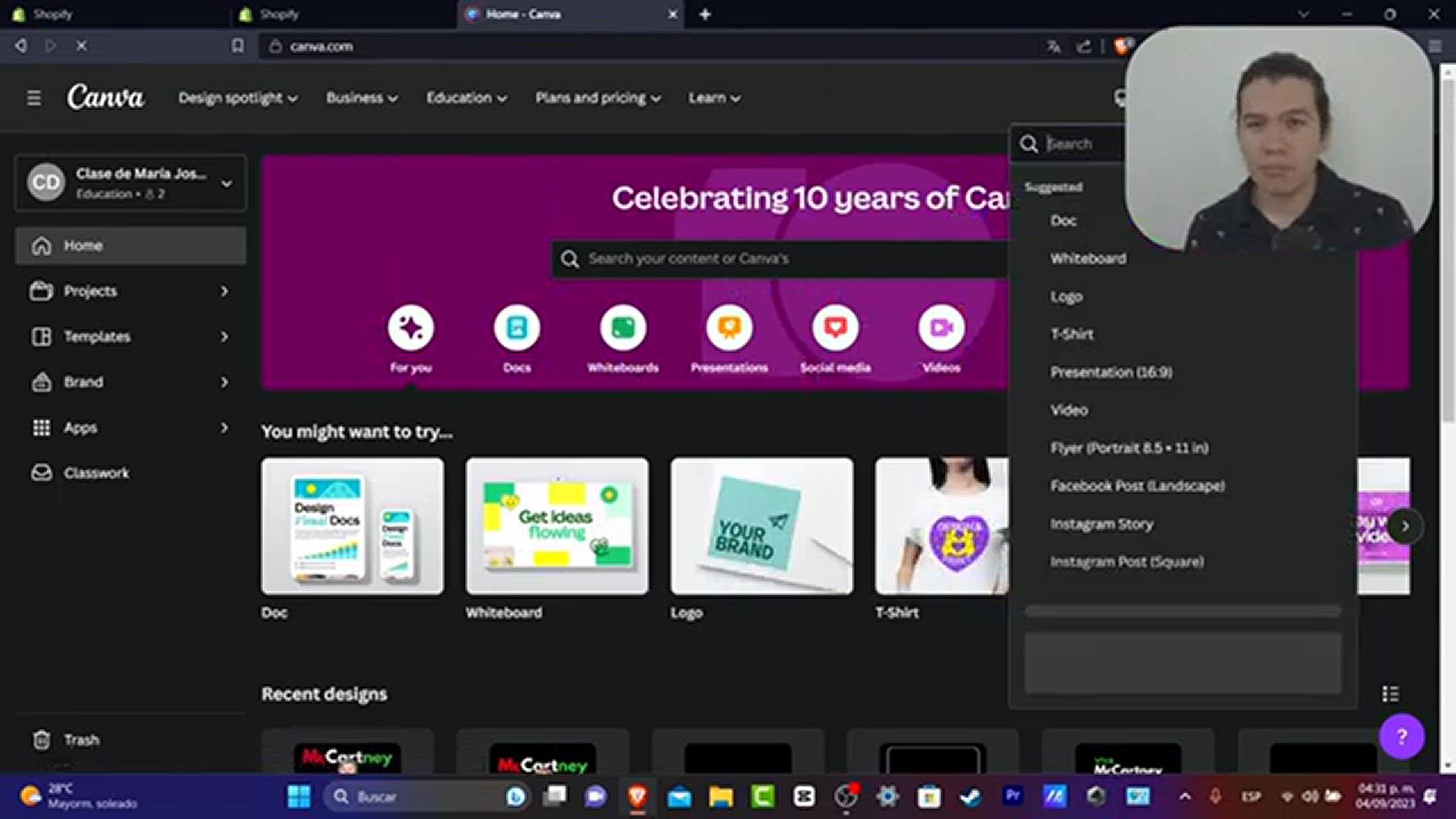1456x819 pixels.
Task: Open the Windows Start menu
Action: [299, 796]
